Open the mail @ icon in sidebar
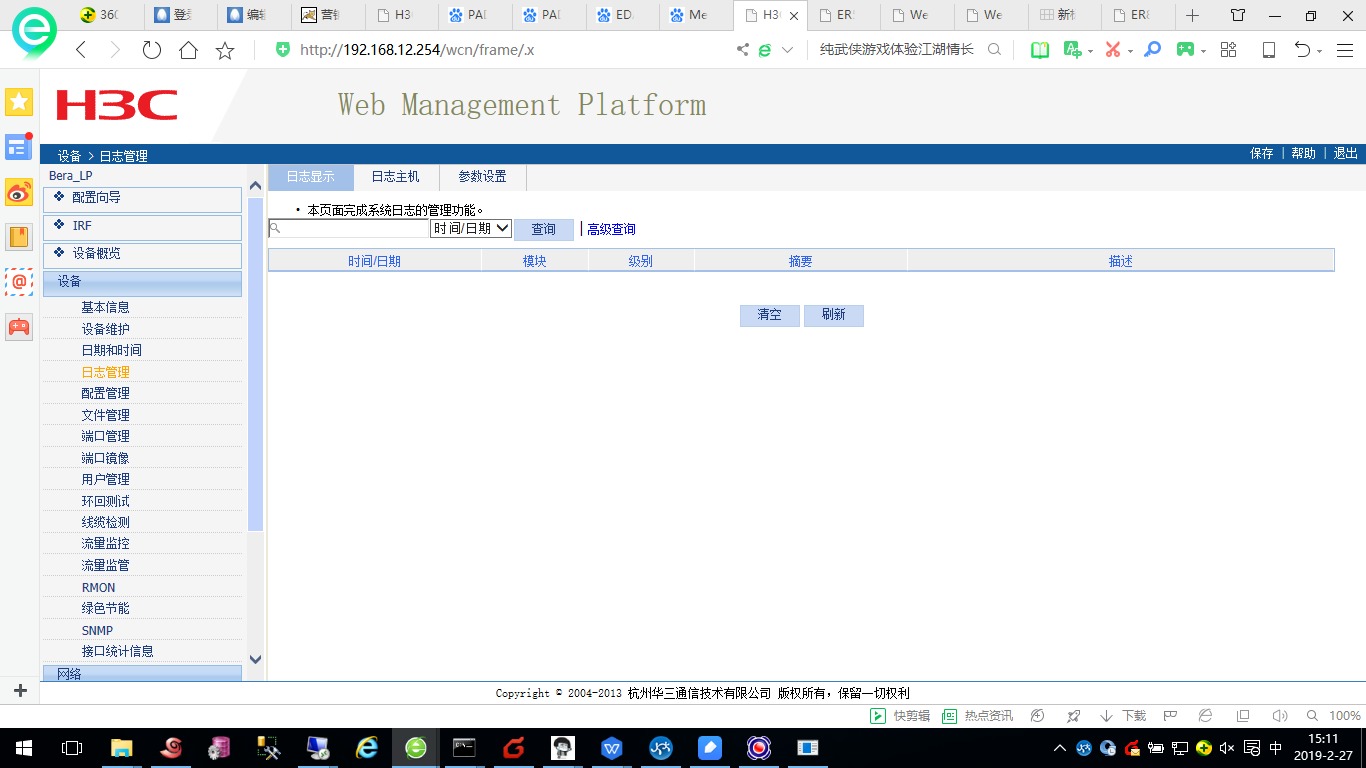Screen dimensions: 1366x768 (19, 282)
